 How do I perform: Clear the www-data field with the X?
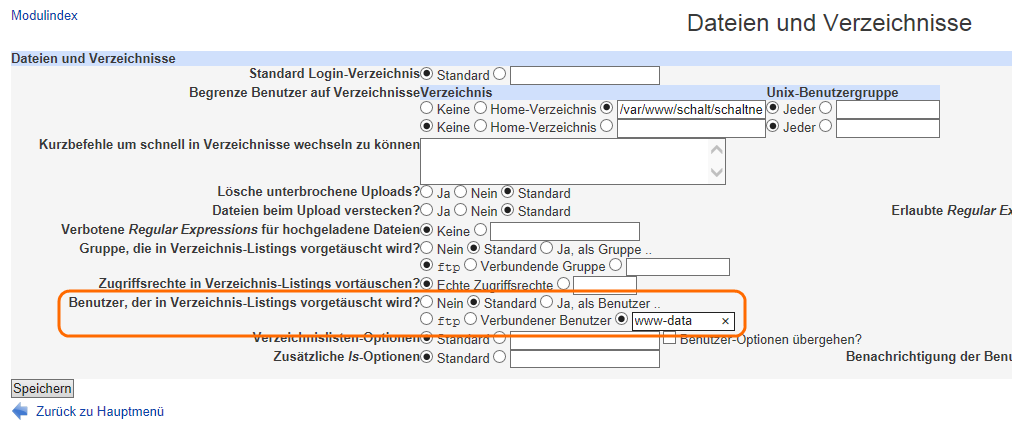click(x=725, y=321)
